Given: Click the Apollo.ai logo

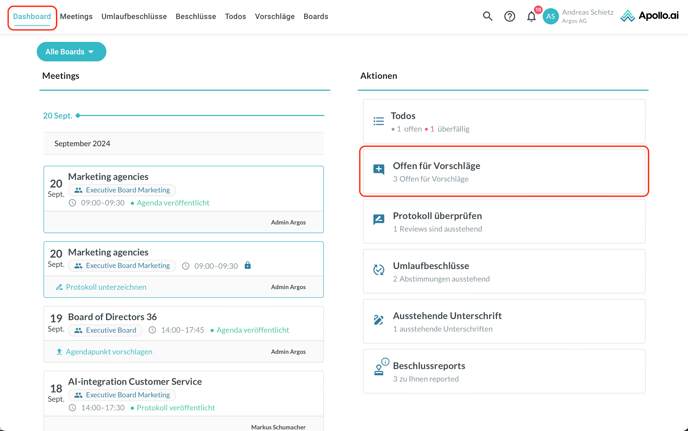Looking at the screenshot, I should click(649, 16).
